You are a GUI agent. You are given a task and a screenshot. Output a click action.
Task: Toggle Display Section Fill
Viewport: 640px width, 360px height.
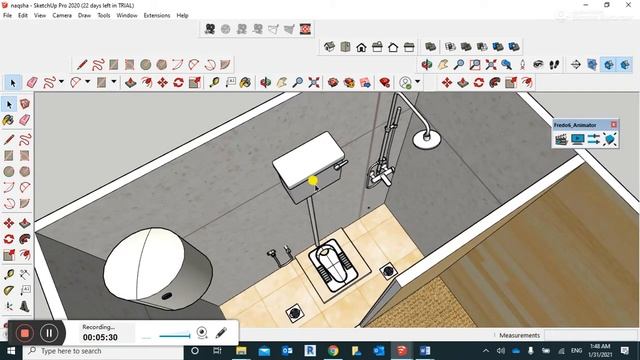[x=624, y=64]
